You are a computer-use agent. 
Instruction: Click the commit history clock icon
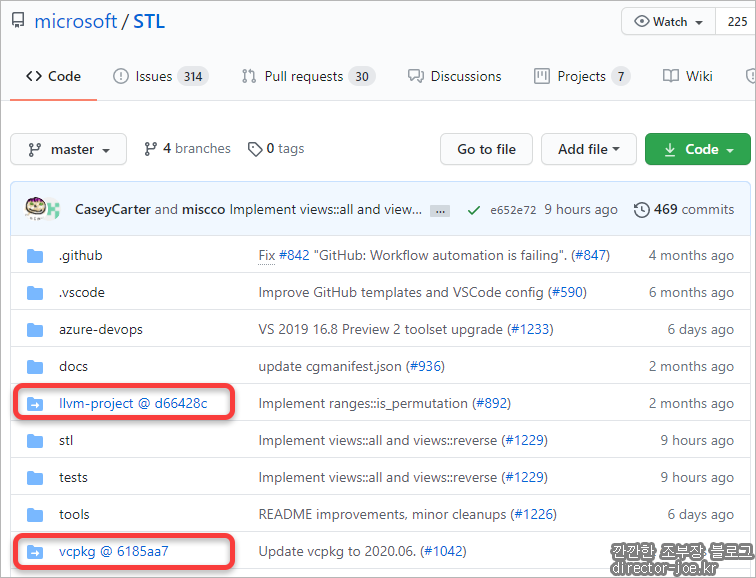point(642,210)
